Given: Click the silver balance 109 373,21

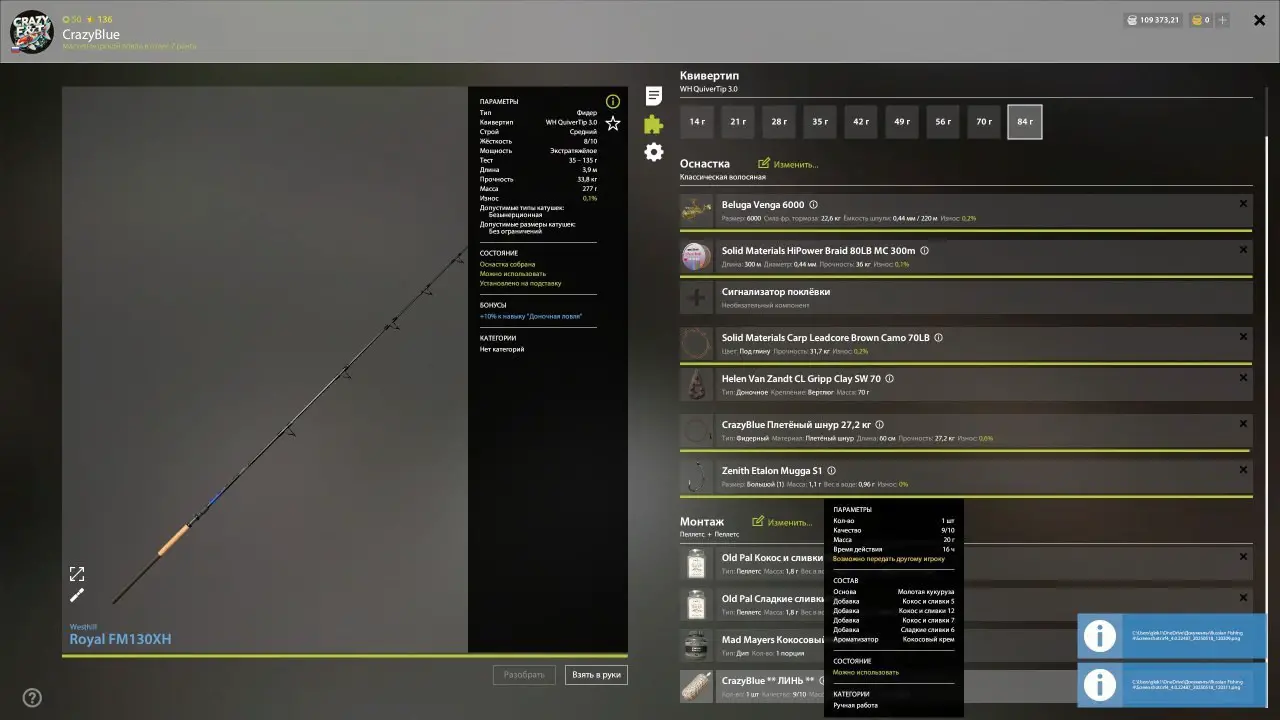Looking at the screenshot, I should (1152, 20).
